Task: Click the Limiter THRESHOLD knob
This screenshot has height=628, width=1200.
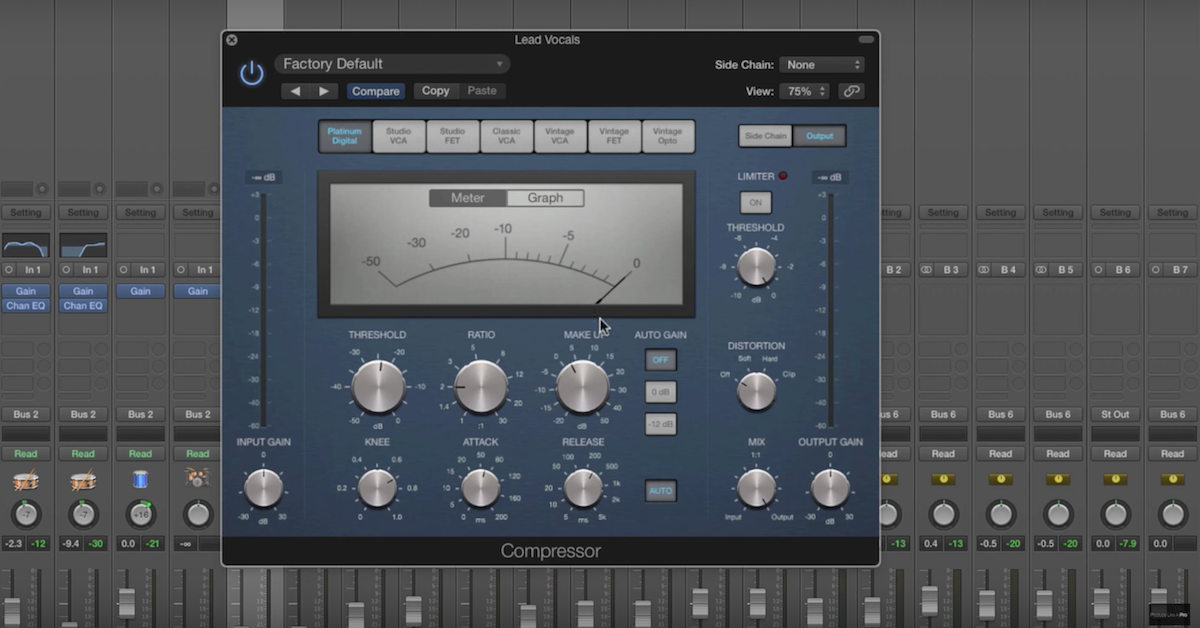Action: (755, 267)
